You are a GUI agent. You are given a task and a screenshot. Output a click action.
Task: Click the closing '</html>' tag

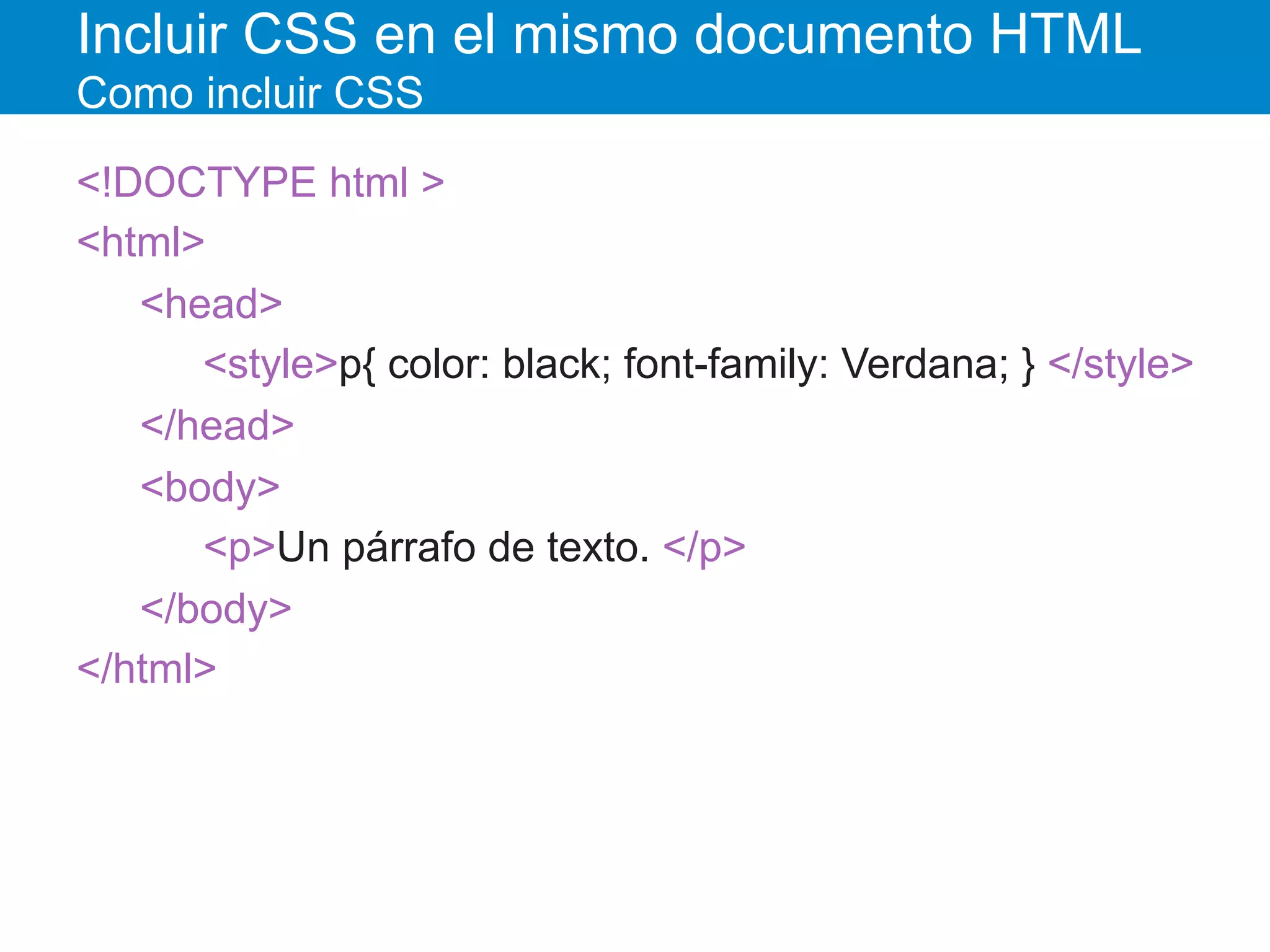click(x=146, y=668)
